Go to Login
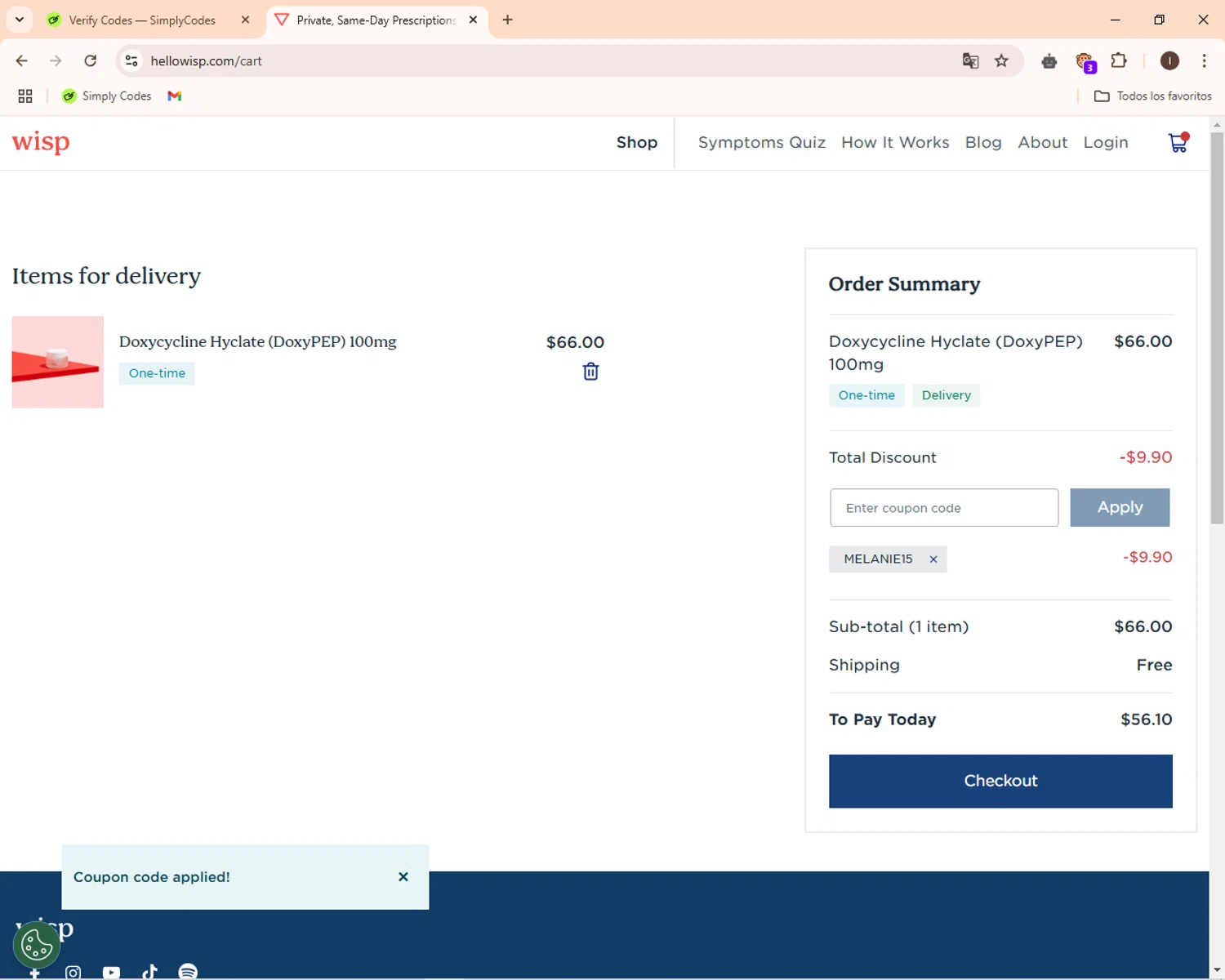1225x980 pixels. click(x=1106, y=142)
